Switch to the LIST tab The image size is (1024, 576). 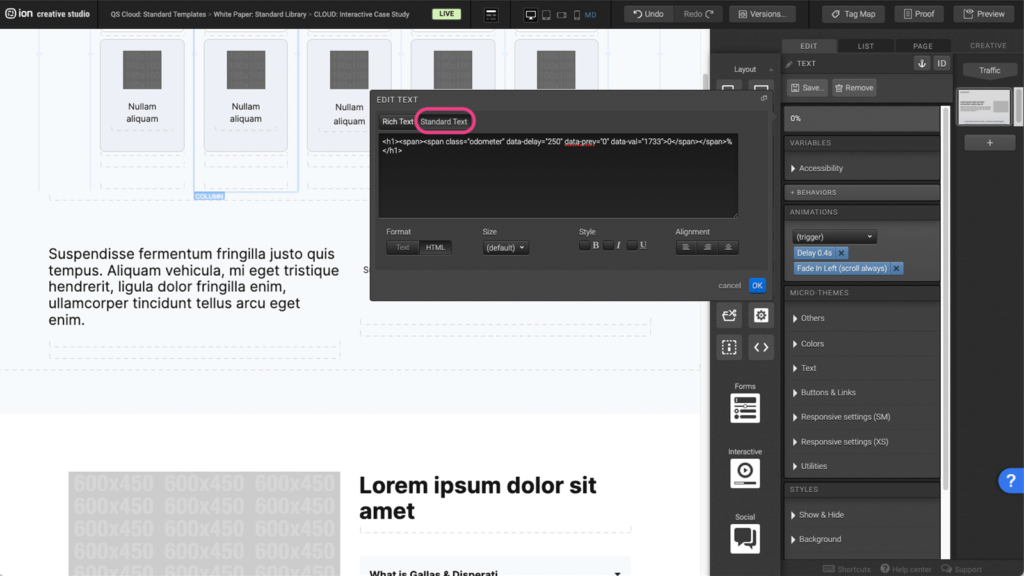tap(865, 46)
